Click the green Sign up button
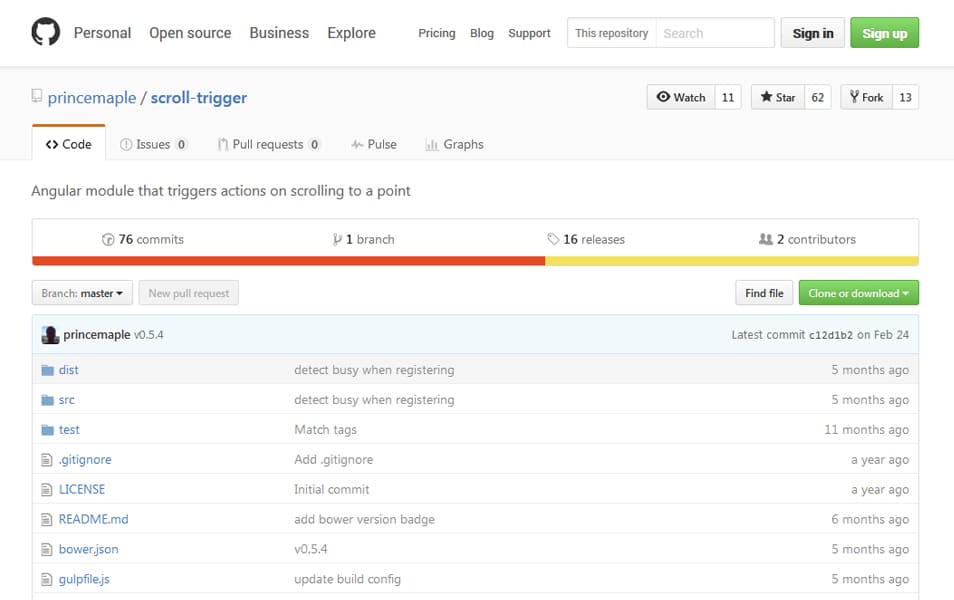 tap(885, 33)
